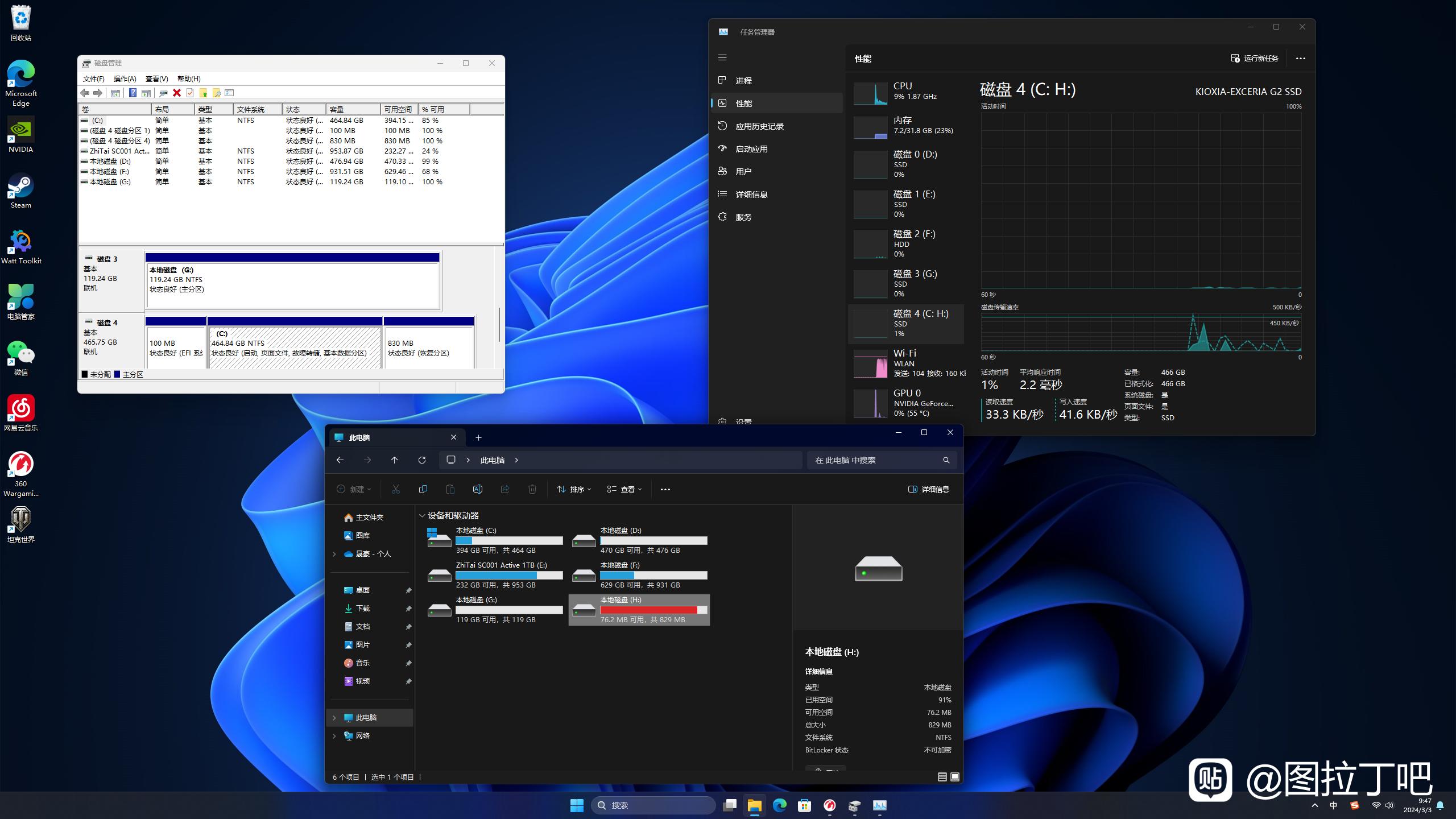Click the folder with green arrow icon in Disk Management
This screenshot has height=819, width=1456.
tap(203, 93)
